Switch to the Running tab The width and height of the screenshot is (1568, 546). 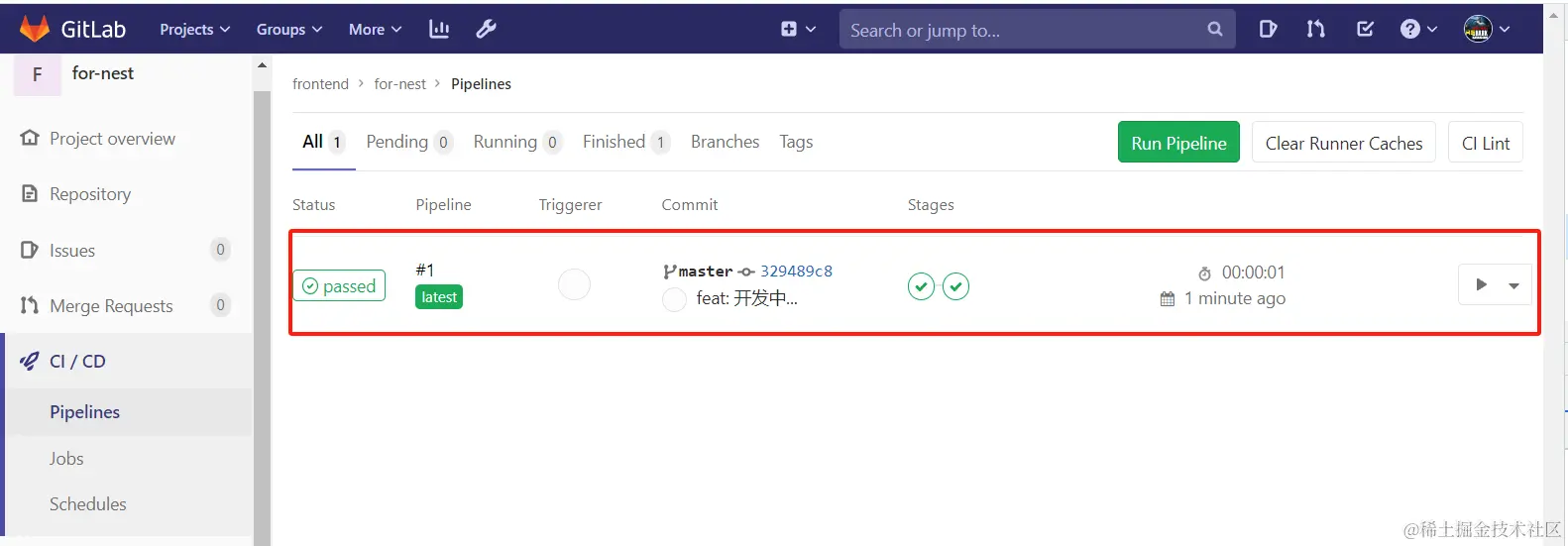tap(517, 142)
